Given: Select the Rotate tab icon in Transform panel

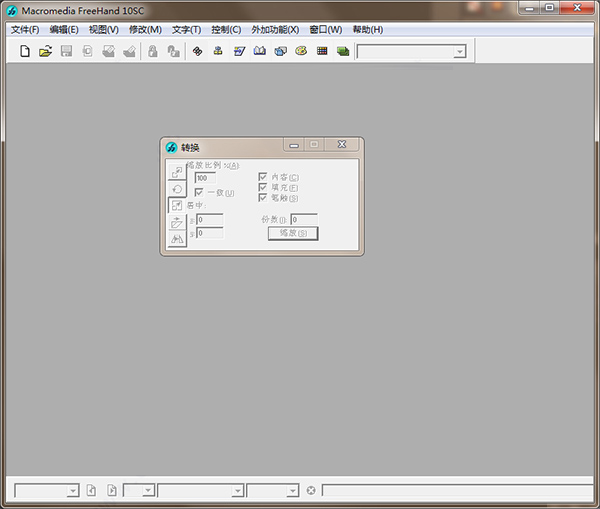Looking at the screenshot, I should pyautogui.click(x=177, y=189).
